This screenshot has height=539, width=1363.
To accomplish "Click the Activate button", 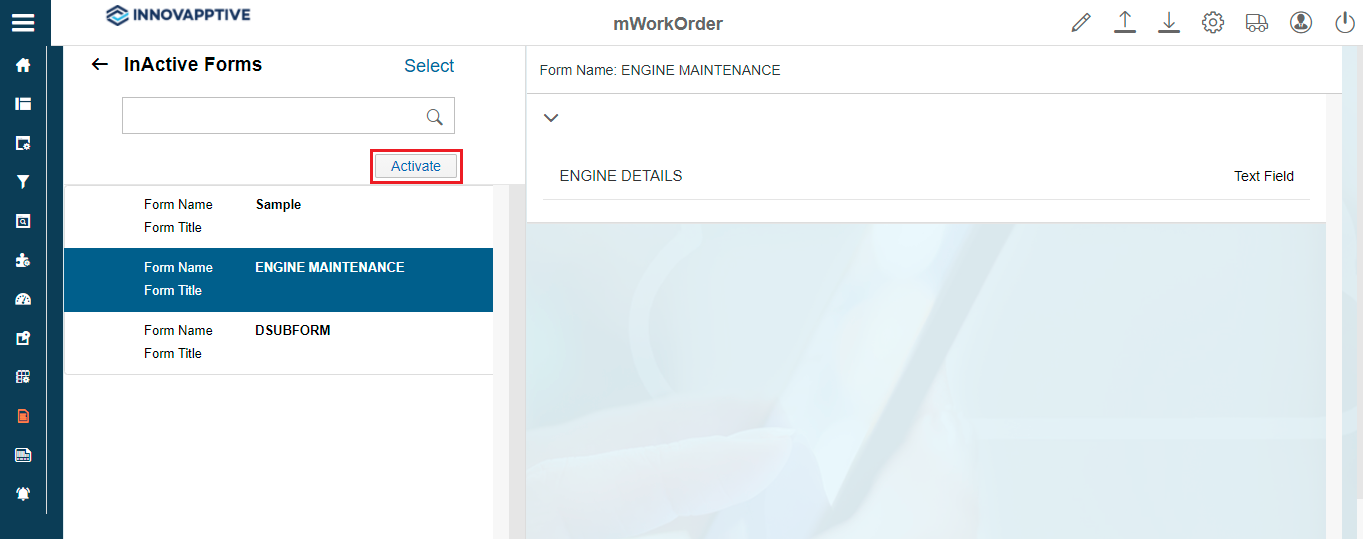I will 416,166.
